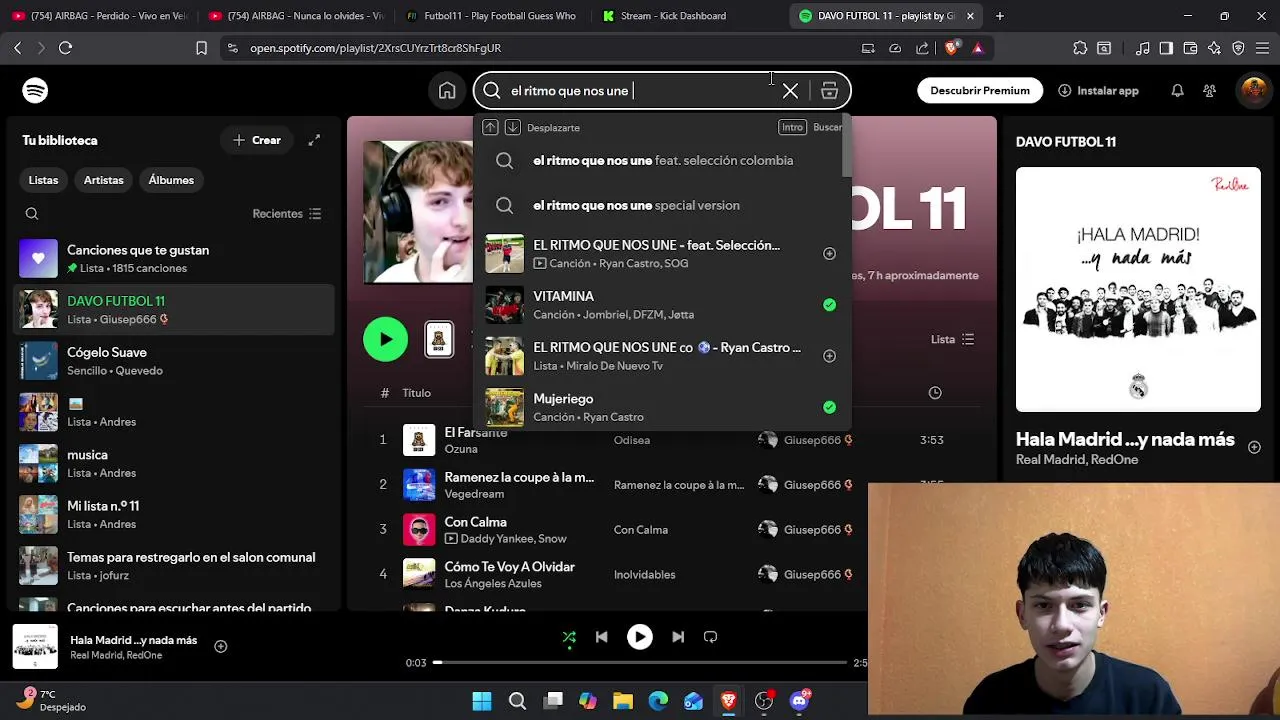The width and height of the screenshot is (1280, 720).
Task: Click now-playing cover thumbnail
Action: tap(35, 647)
